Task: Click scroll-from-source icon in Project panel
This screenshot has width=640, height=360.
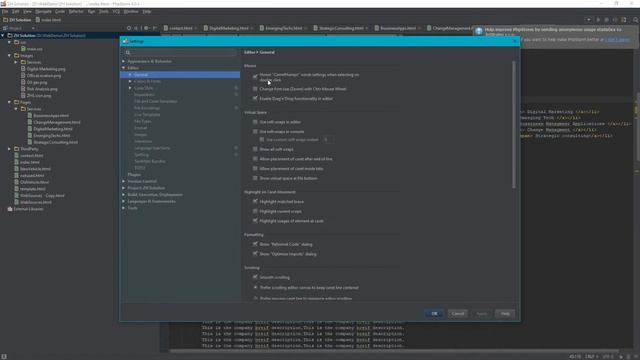Action: click(129, 28)
